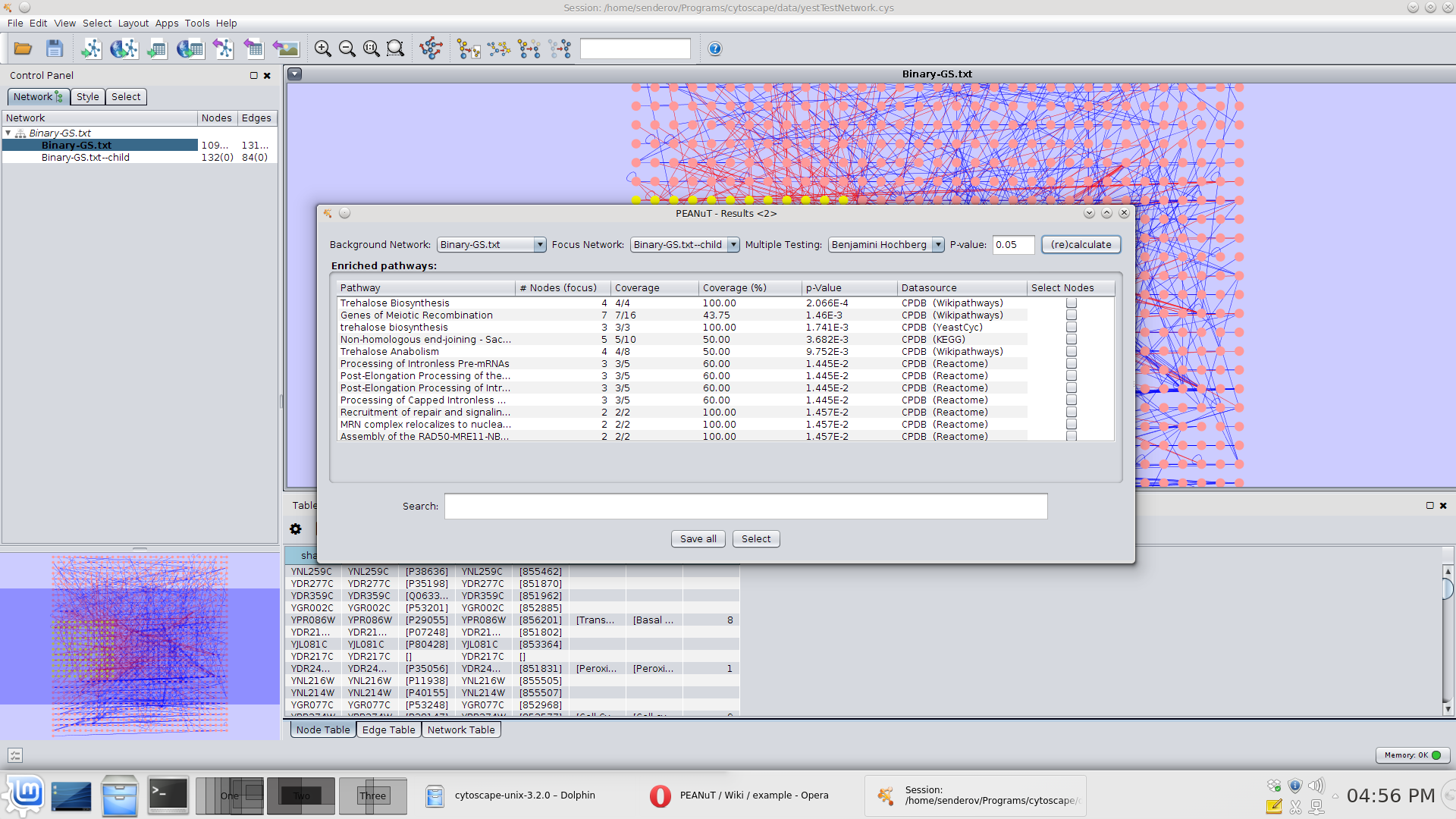Select Binary-GS.txt--child network row
The height and width of the screenshot is (819, 1456).
140,157
